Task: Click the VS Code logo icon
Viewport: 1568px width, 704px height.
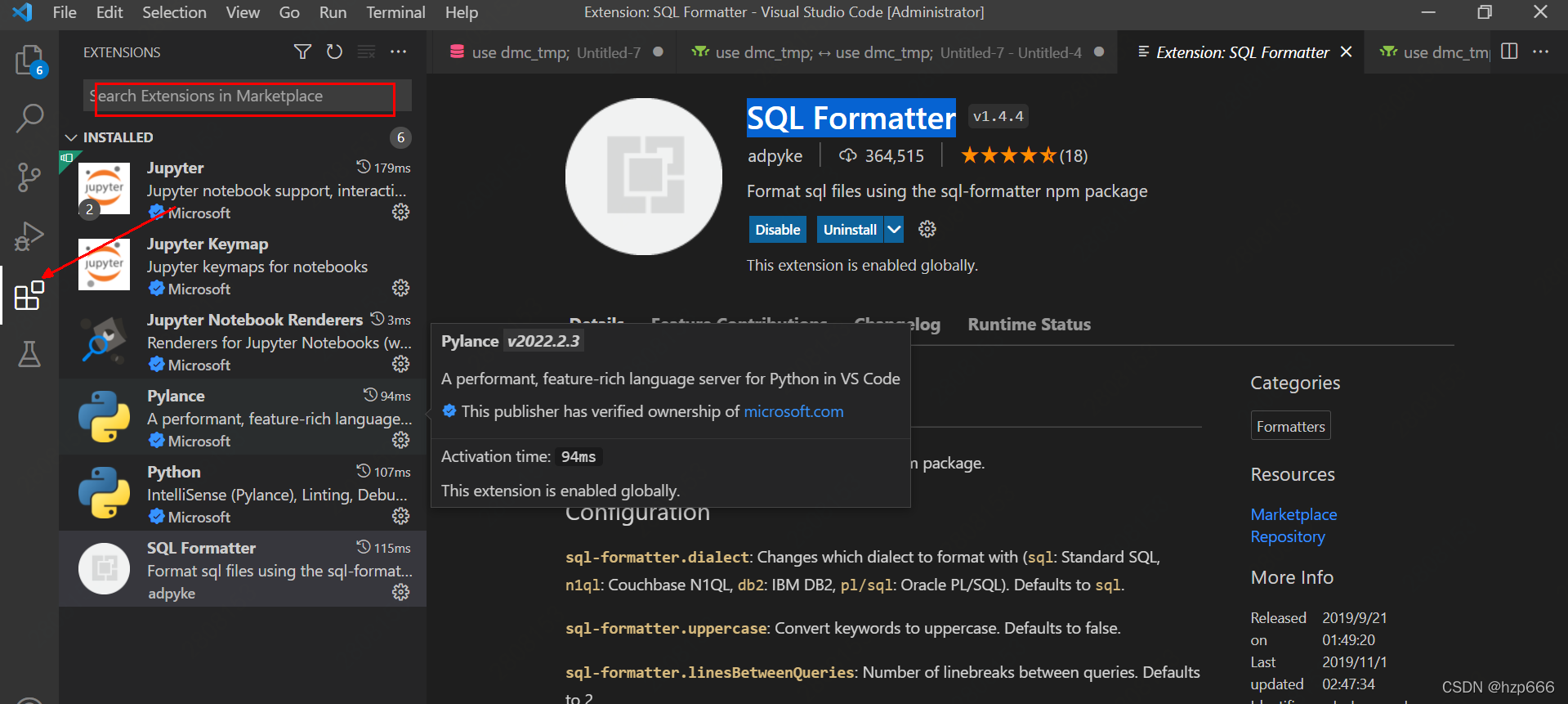Action: (x=23, y=12)
